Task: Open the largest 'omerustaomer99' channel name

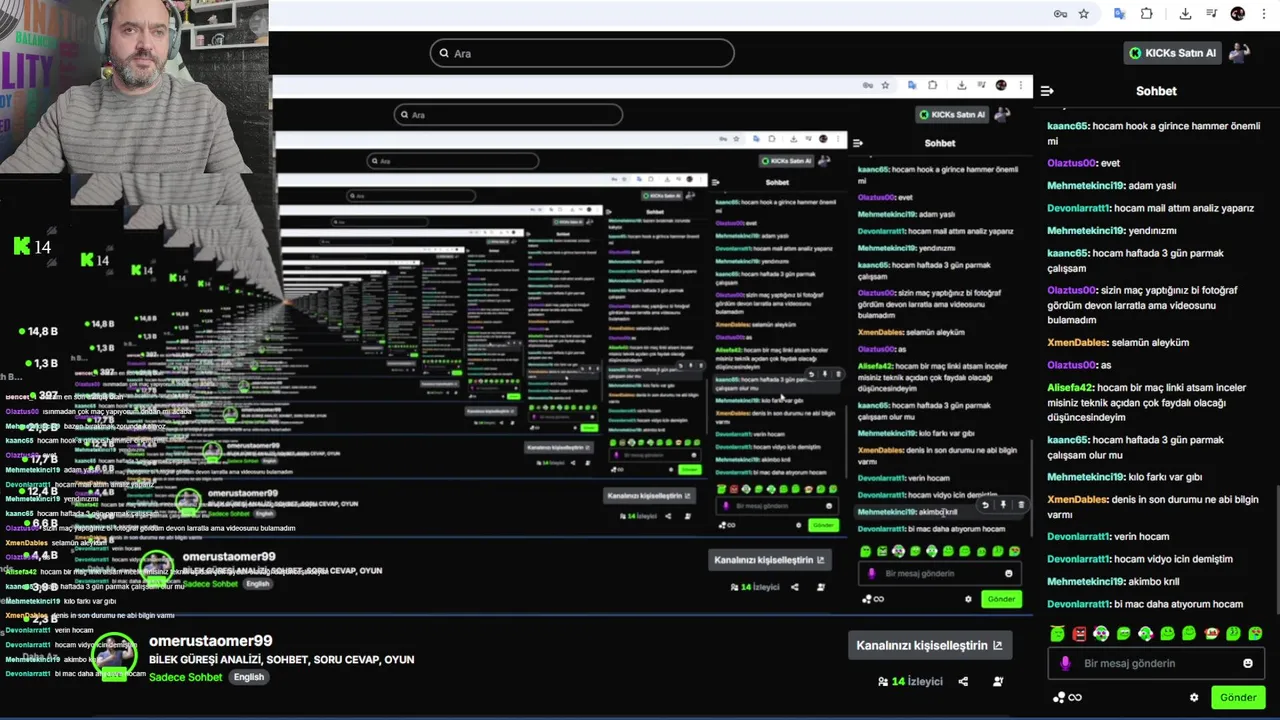Action: tap(210, 641)
